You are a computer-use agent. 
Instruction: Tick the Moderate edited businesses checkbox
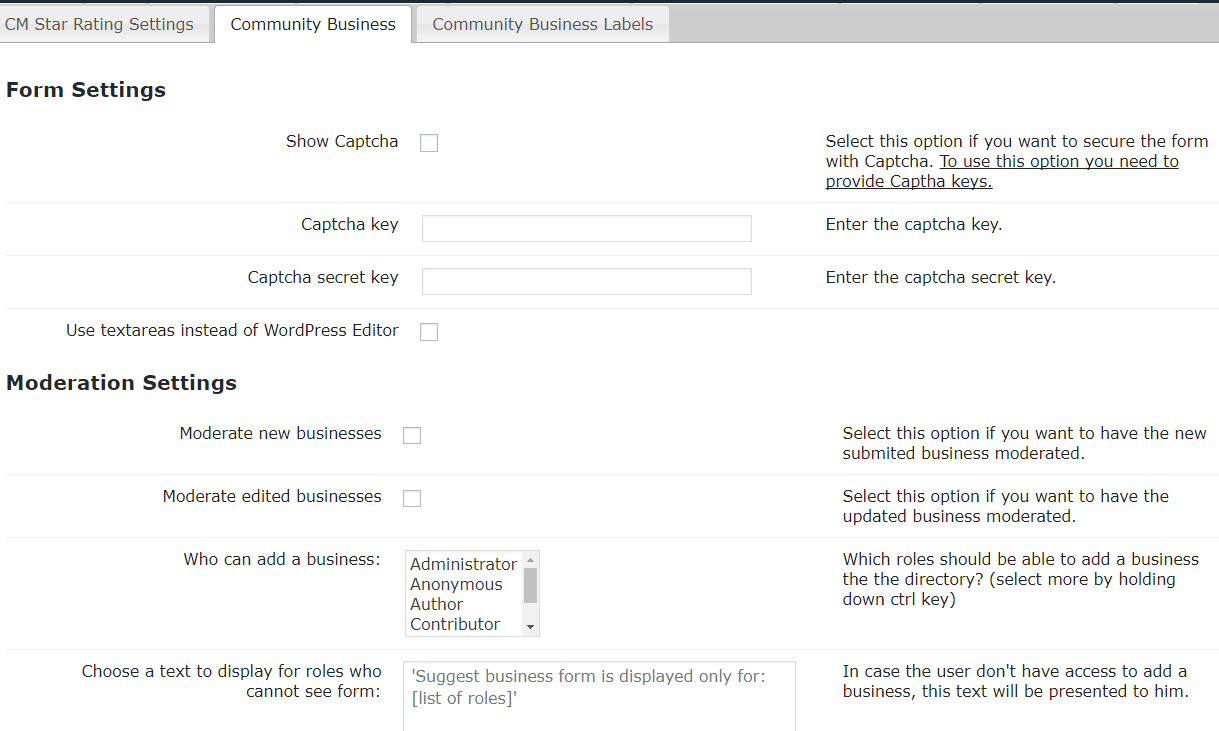412,498
